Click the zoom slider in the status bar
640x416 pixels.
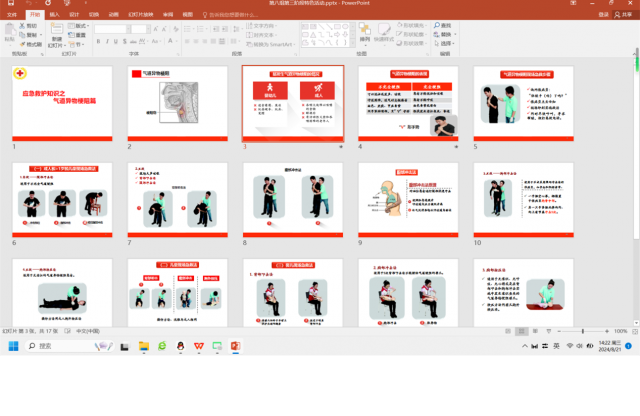coord(585,331)
